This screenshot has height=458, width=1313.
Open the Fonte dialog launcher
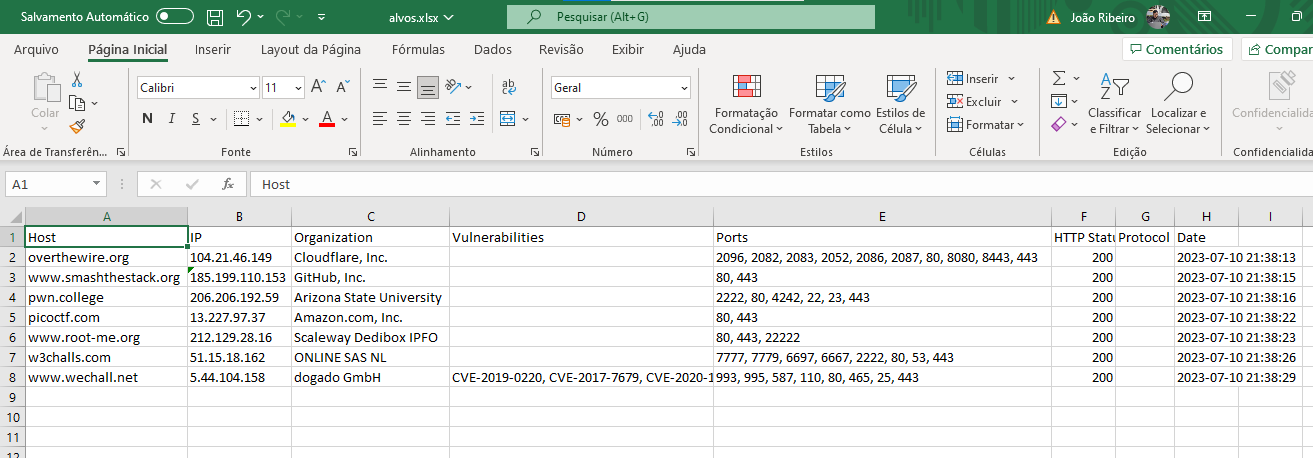pyautogui.click(x=353, y=152)
